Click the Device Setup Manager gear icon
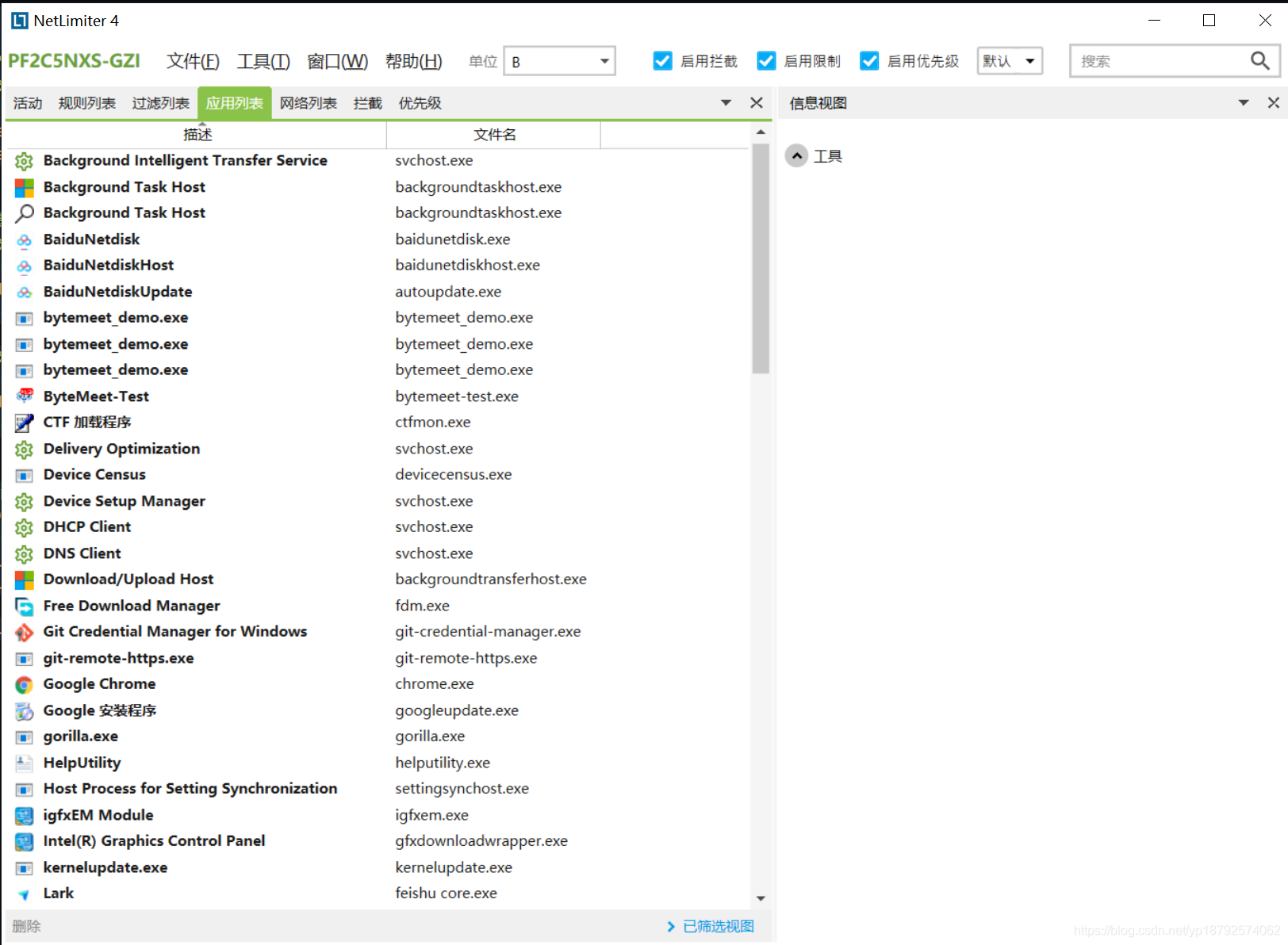This screenshot has height=945, width=1288. click(25, 502)
